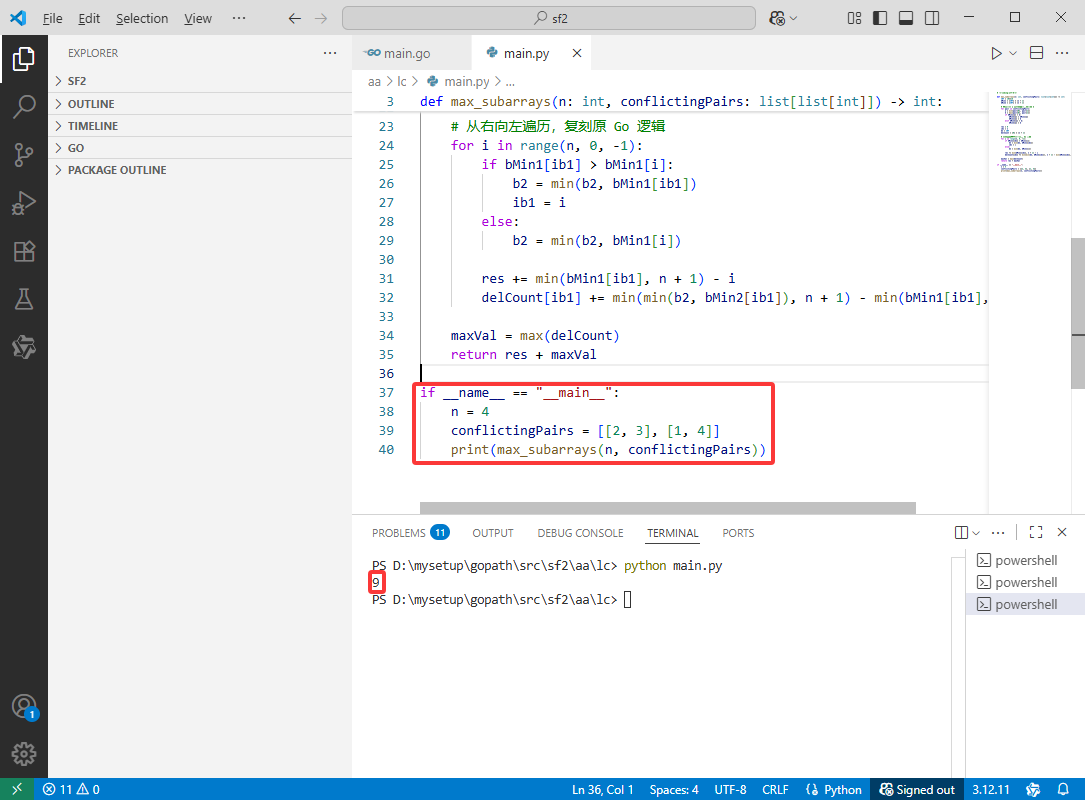Click the split terminal icon
This screenshot has height=800, width=1085.
tap(961, 532)
